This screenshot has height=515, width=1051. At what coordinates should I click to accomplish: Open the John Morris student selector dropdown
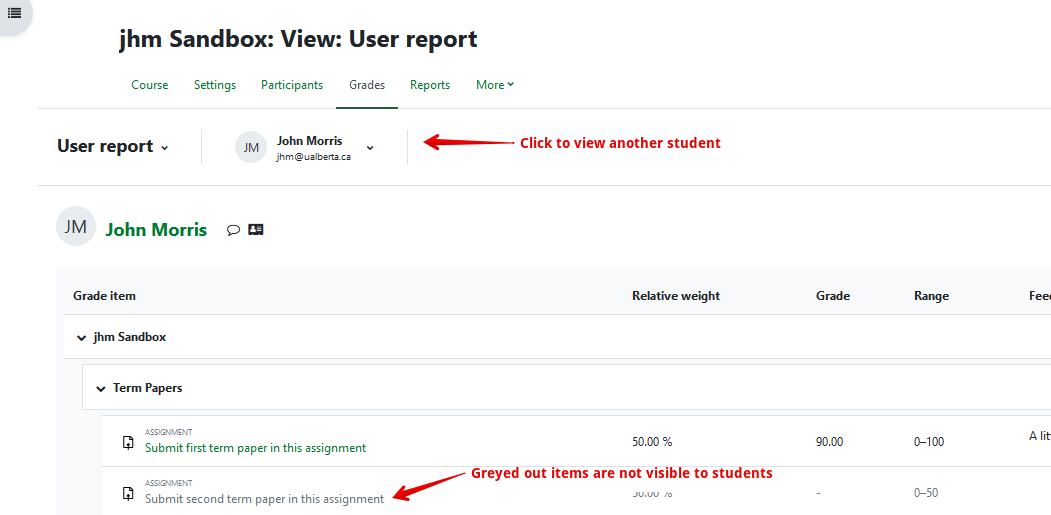point(369,147)
